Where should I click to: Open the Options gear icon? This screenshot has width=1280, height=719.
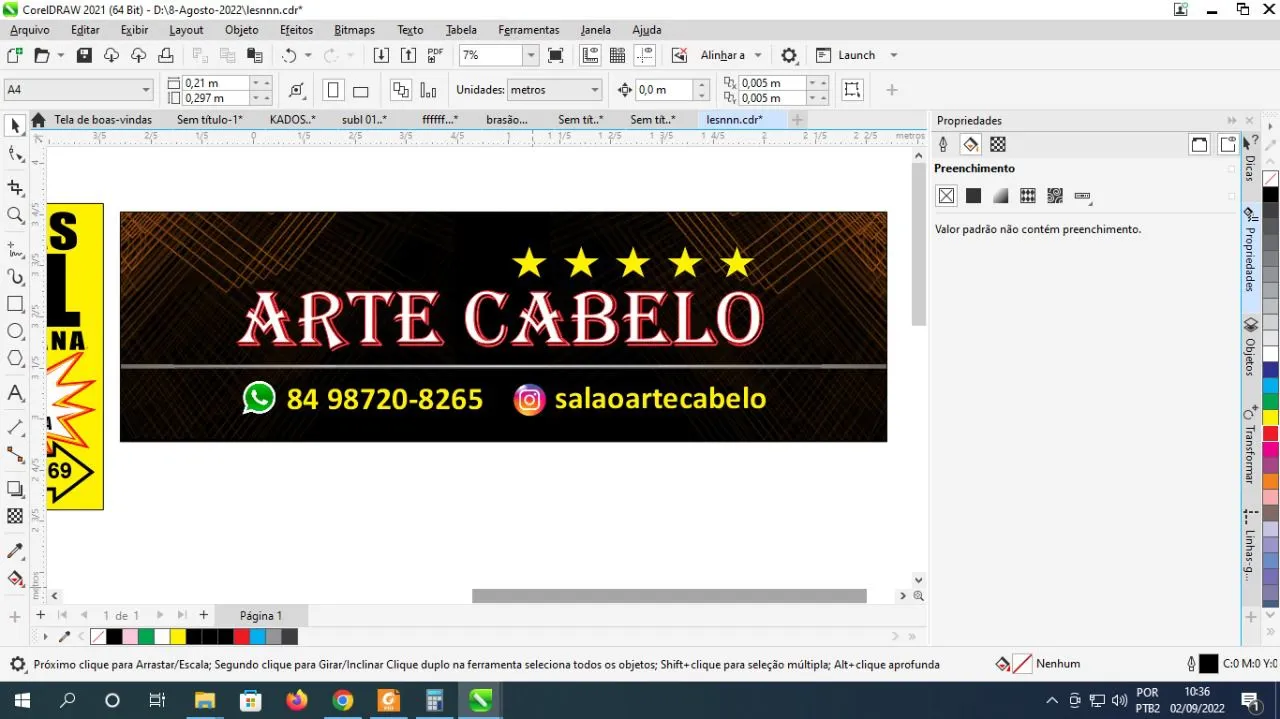coord(789,55)
